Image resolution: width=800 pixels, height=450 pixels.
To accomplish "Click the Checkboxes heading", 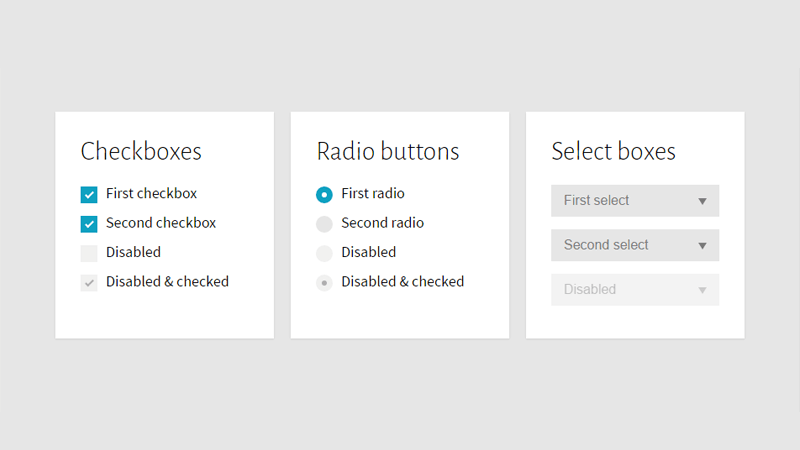I will click(141, 152).
